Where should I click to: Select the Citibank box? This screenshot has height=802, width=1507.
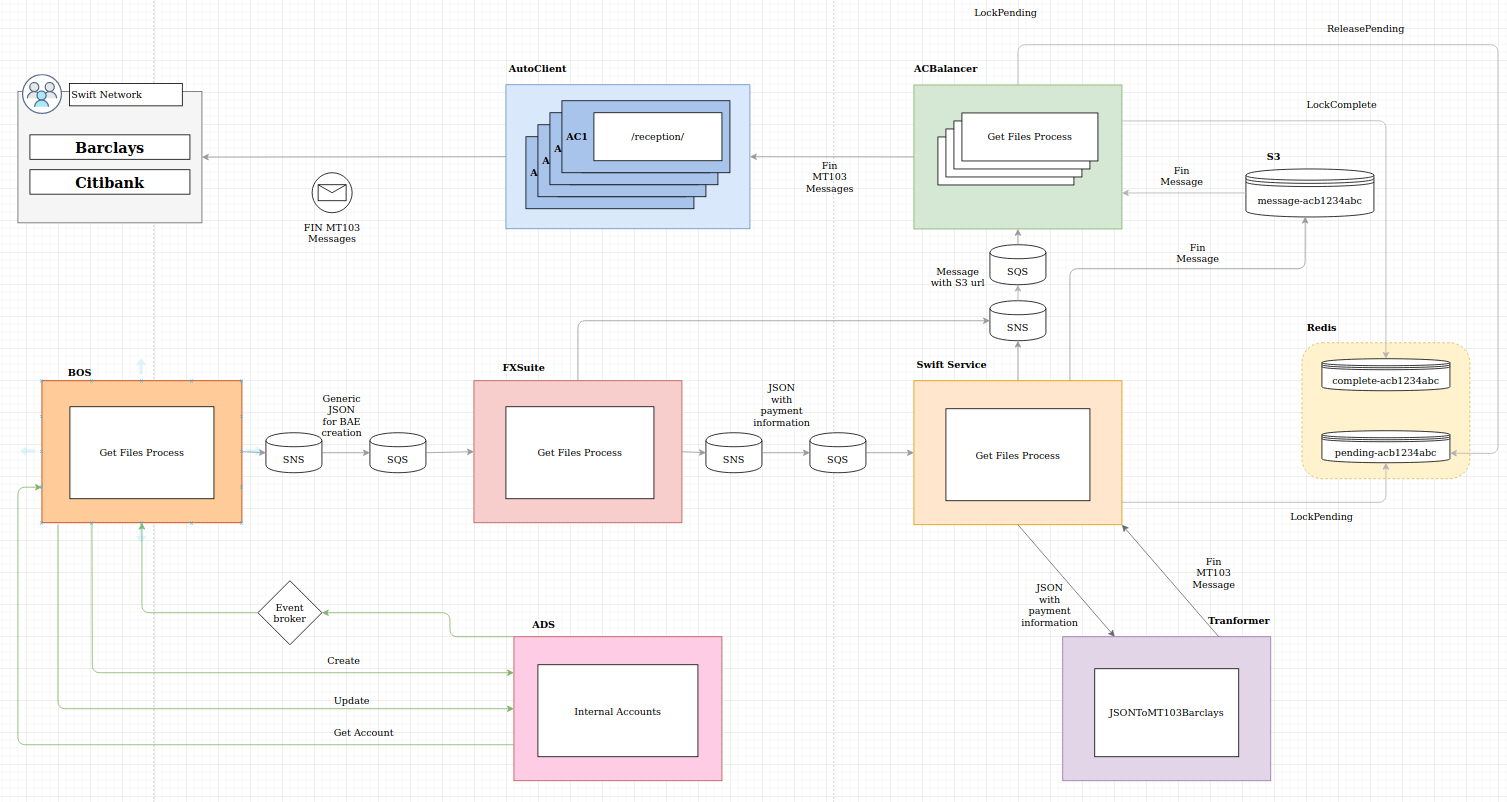[110, 182]
